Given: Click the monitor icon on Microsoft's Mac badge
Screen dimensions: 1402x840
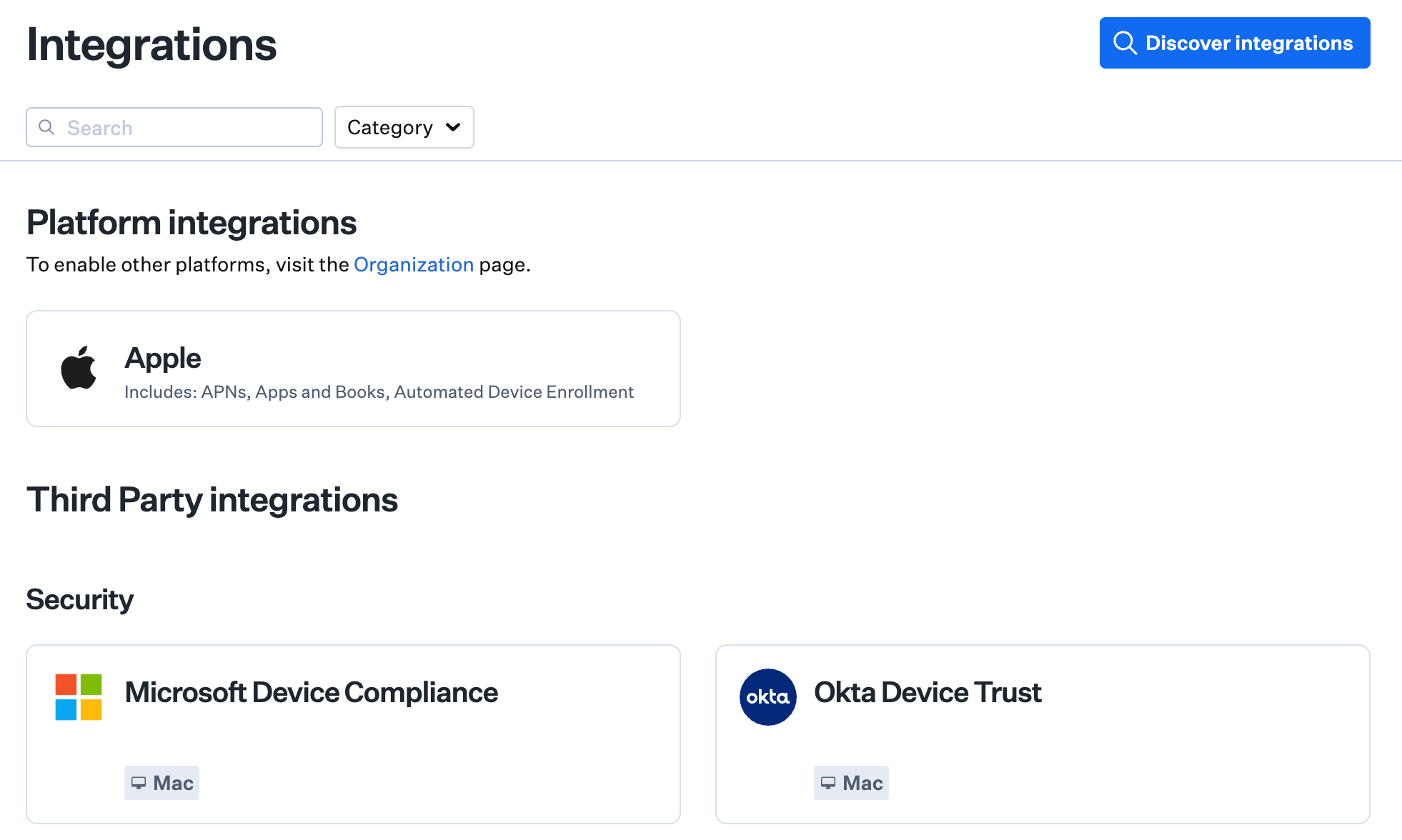Looking at the screenshot, I should [x=141, y=783].
